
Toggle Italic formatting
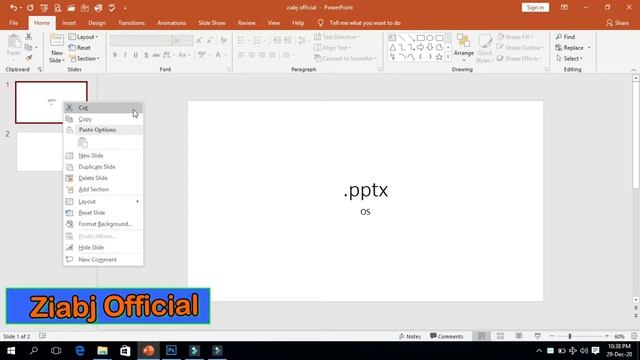tap(125, 55)
